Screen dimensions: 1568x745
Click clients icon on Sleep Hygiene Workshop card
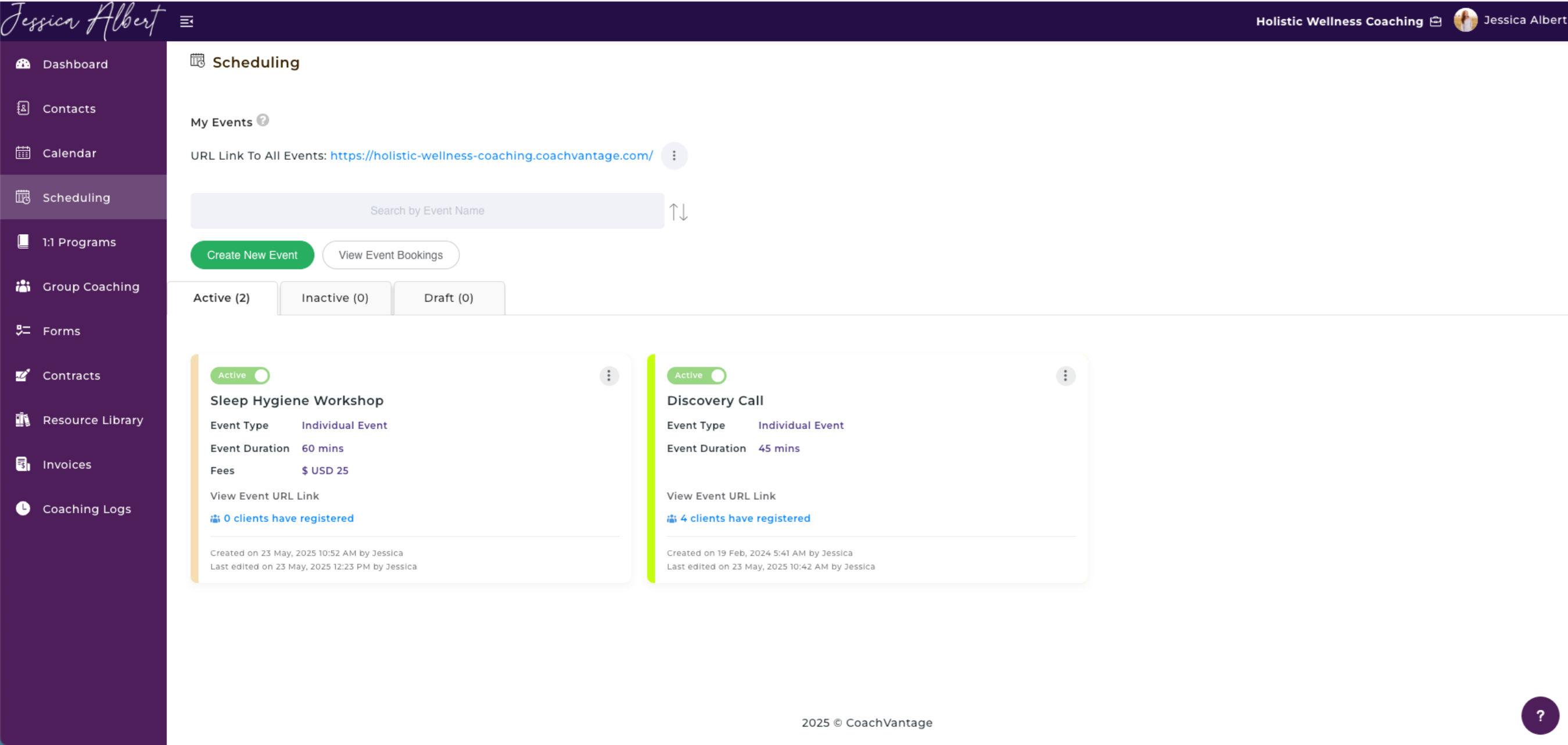215,518
